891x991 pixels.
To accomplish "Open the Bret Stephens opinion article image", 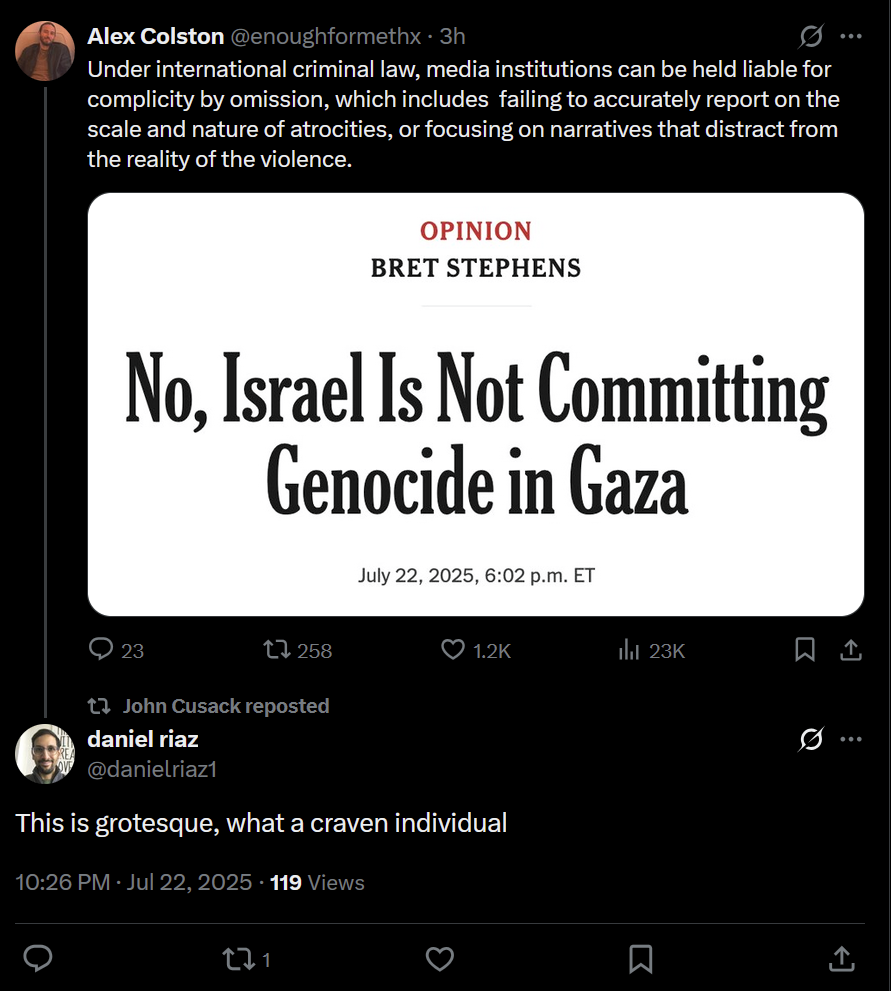I will coord(476,404).
